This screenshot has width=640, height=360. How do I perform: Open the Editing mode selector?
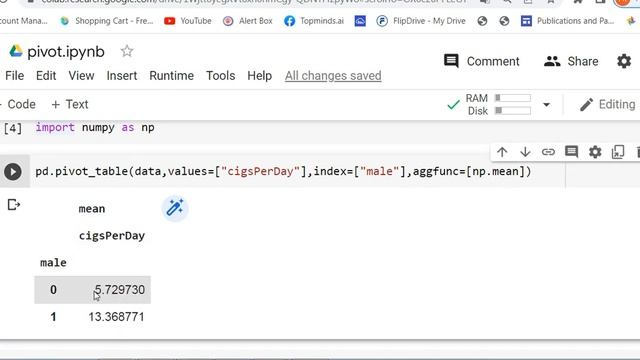point(607,104)
